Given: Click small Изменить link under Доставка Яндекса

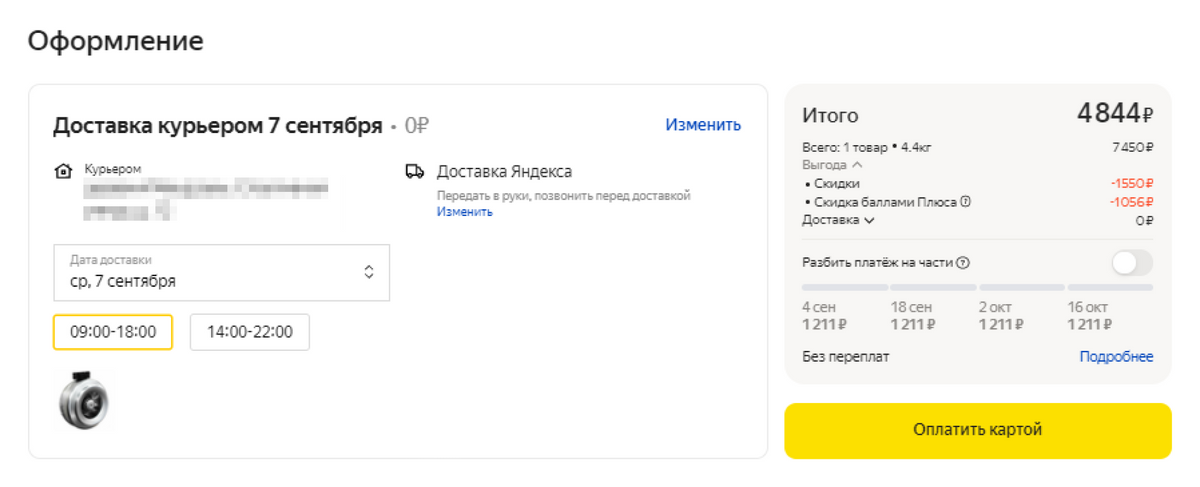Looking at the screenshot, I should click(464, 212).
